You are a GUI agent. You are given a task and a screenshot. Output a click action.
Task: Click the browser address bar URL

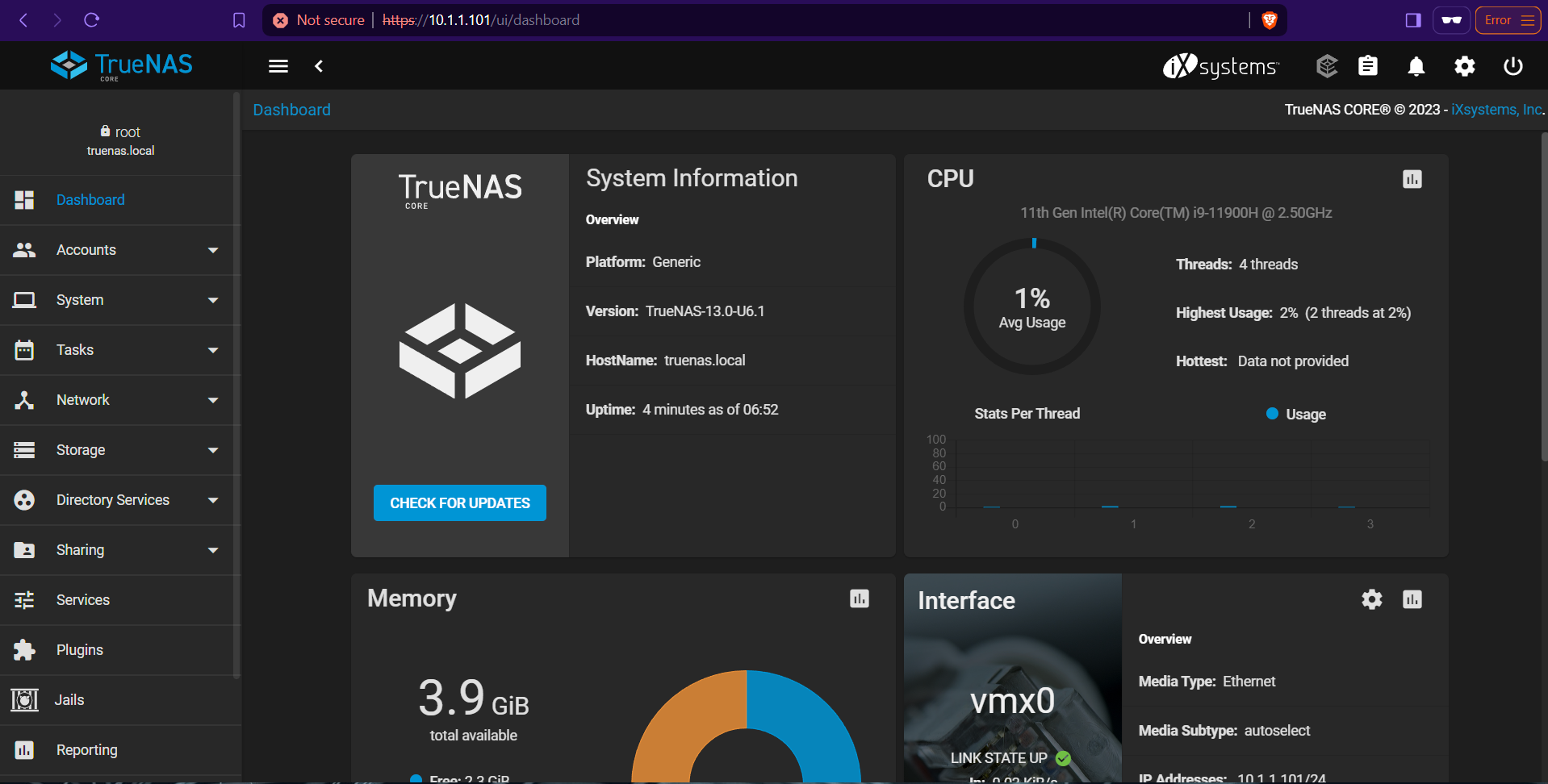(480, 20)
